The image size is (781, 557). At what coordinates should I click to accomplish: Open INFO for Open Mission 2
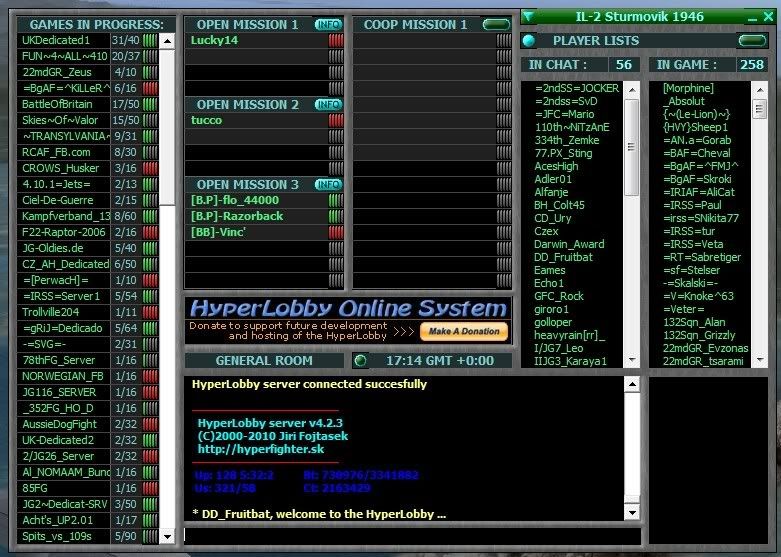pos(328,104)
